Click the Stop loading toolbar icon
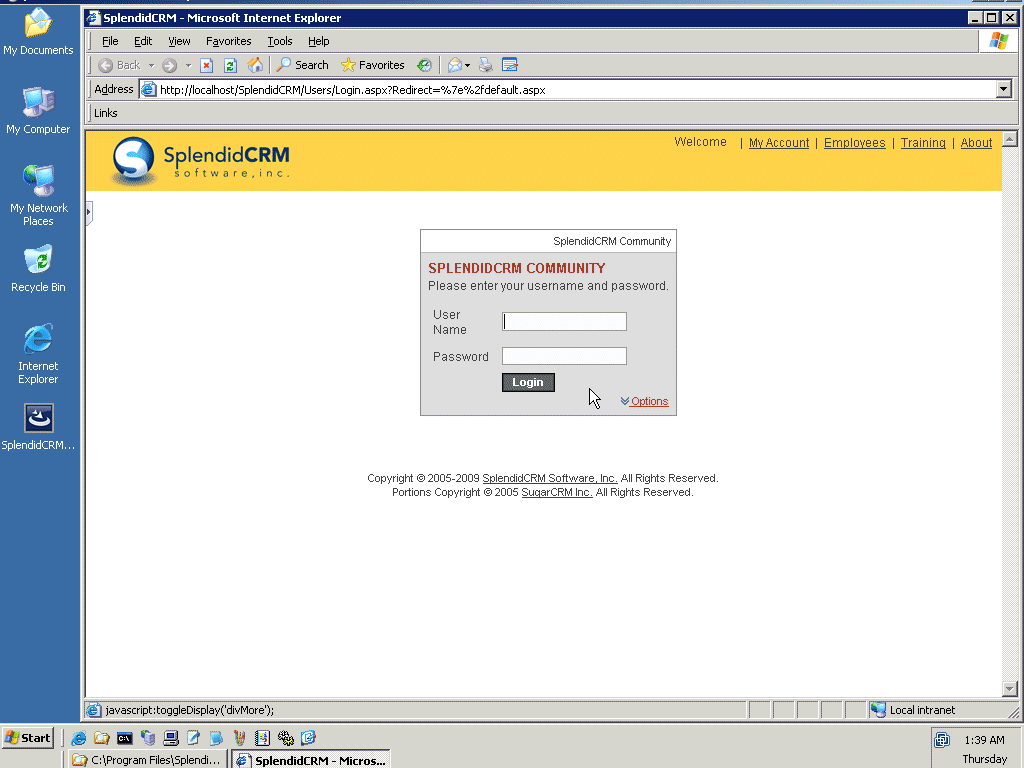The width and height of the screenshot is (1024, 768). [x=207, y=65]
